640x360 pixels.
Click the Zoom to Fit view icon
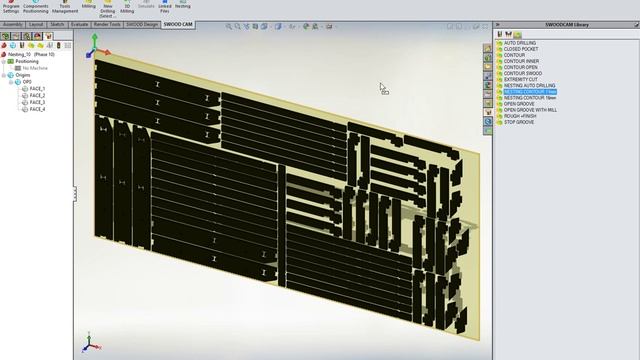(x=229, y=27)
